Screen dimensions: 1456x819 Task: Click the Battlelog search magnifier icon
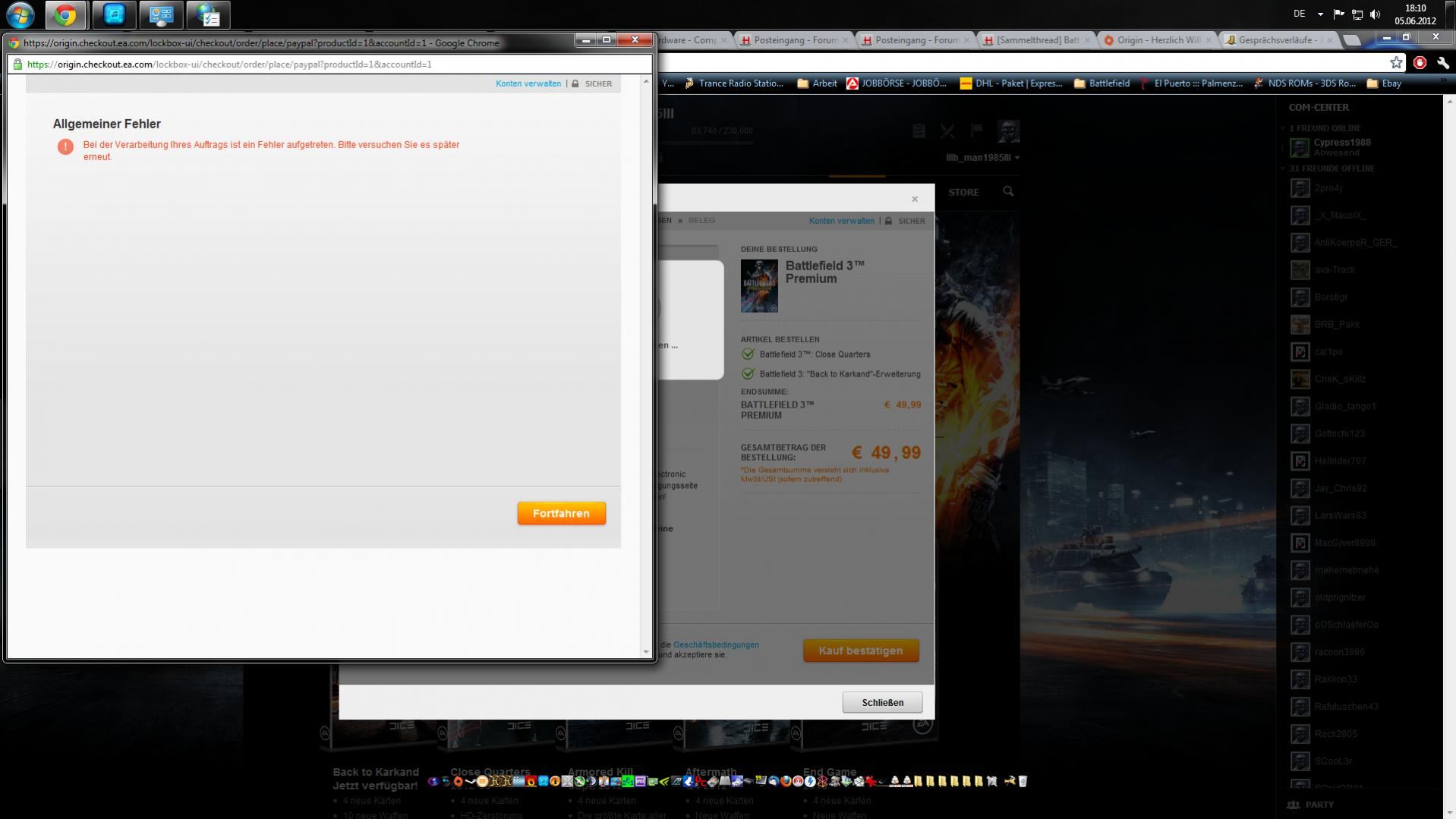point(1008,191)
